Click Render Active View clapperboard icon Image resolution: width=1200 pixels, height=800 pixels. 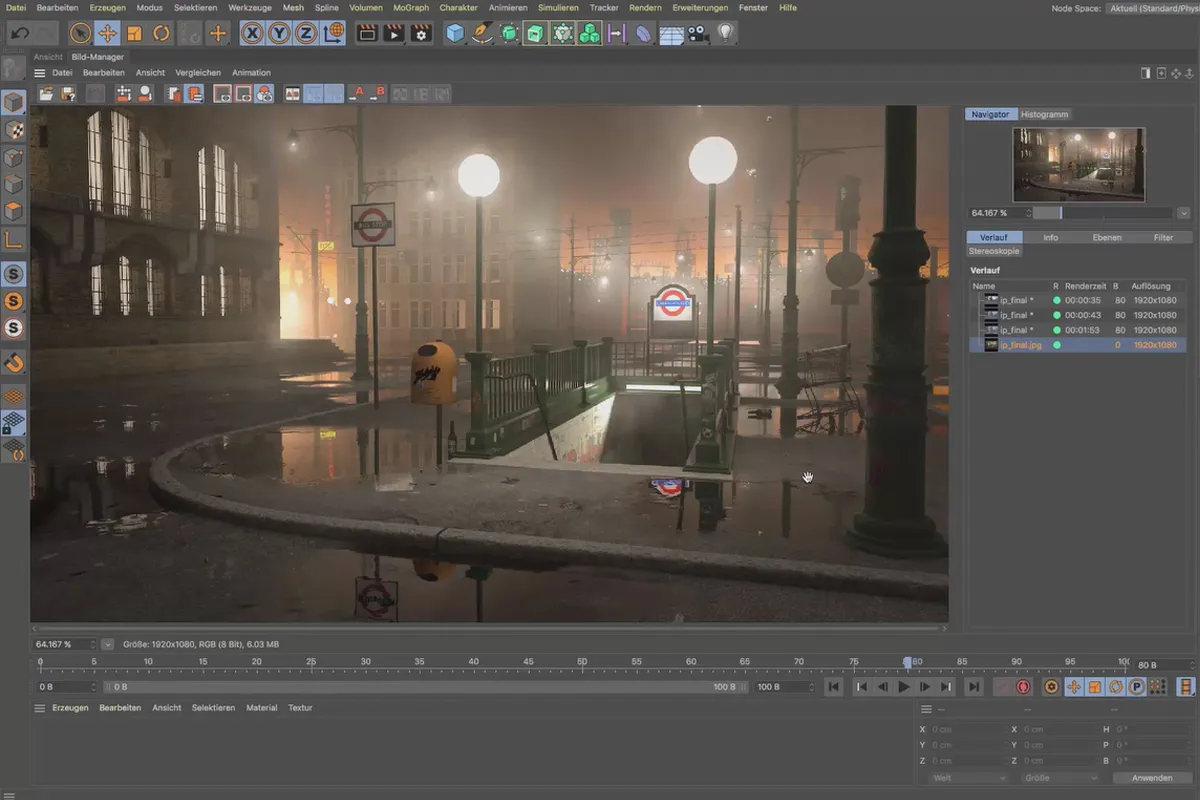pyautogui.click(x=367, y=33)
